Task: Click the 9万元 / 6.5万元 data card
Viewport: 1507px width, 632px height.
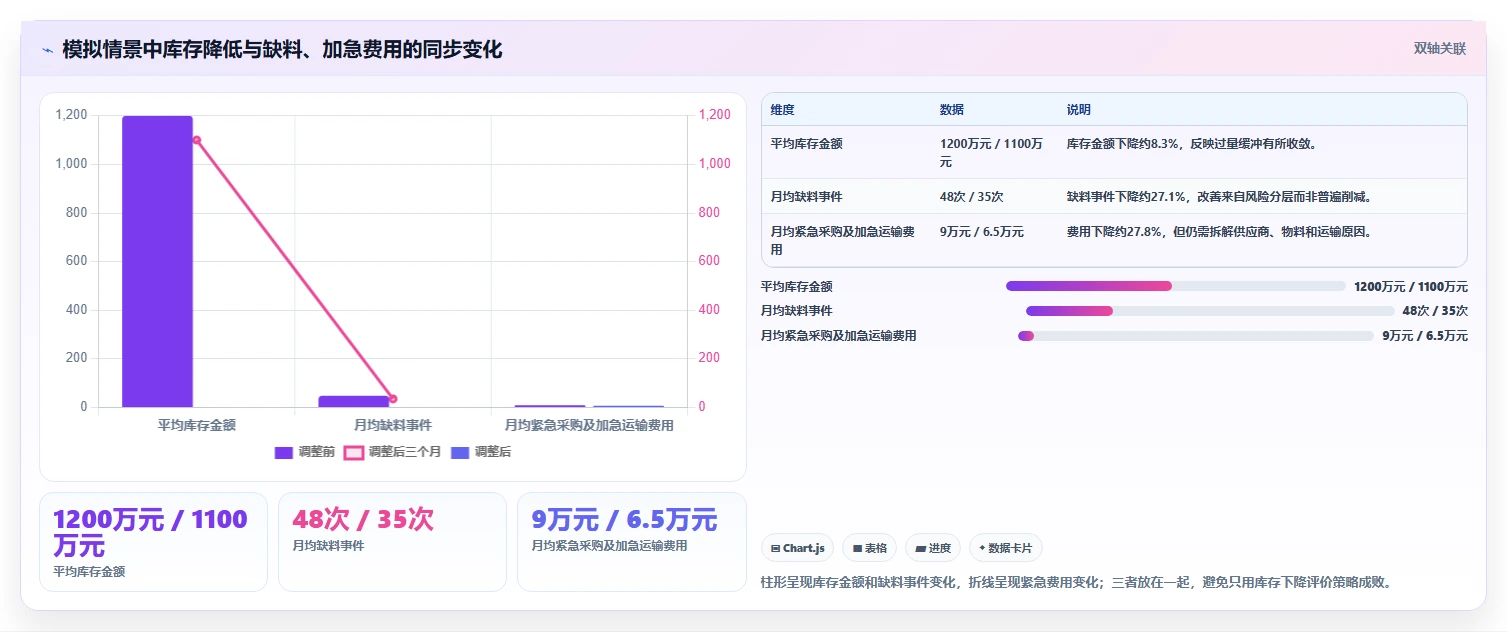Action: [631, 542]
